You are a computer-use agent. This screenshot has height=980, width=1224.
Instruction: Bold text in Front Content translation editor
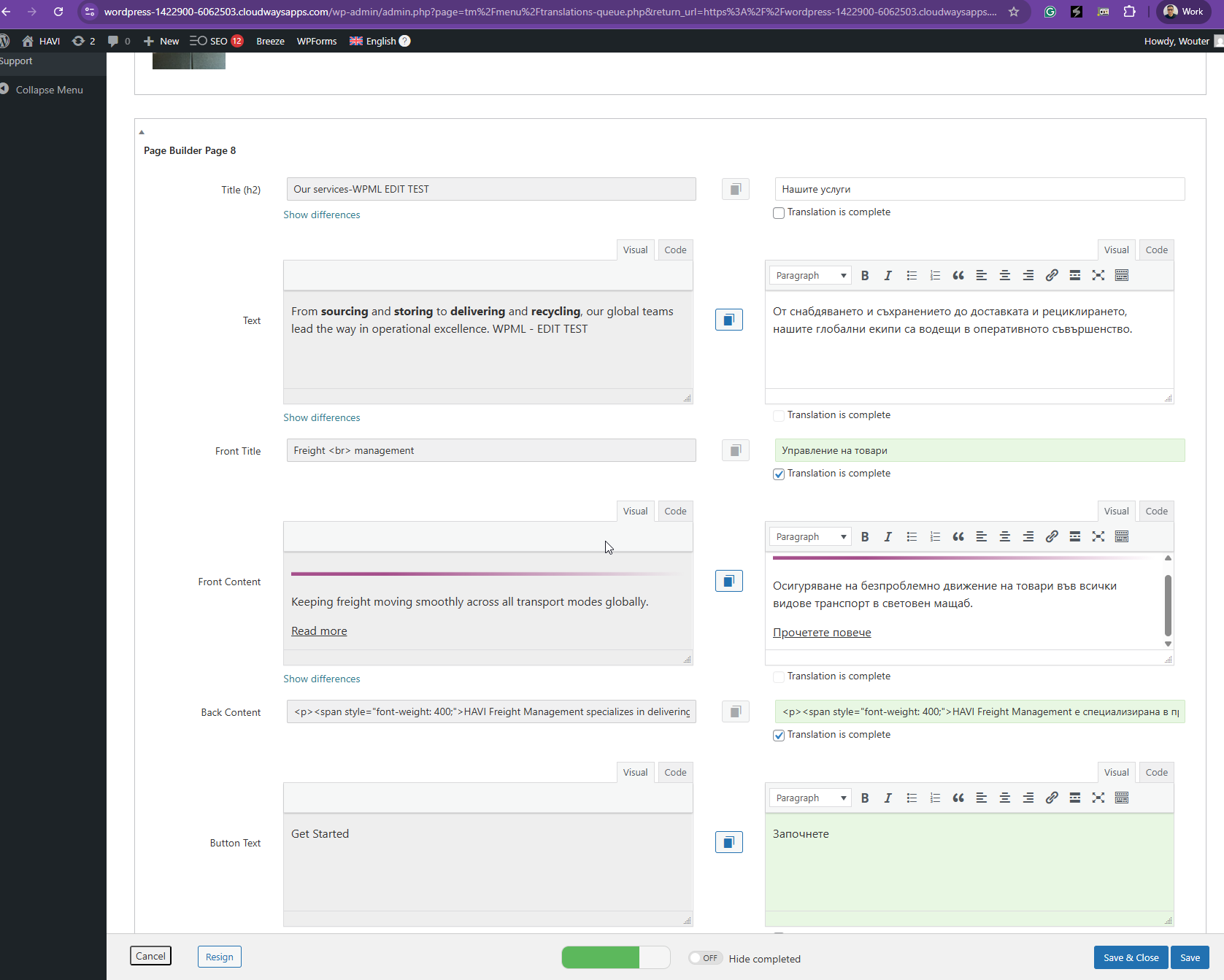(x=865, y=536)
